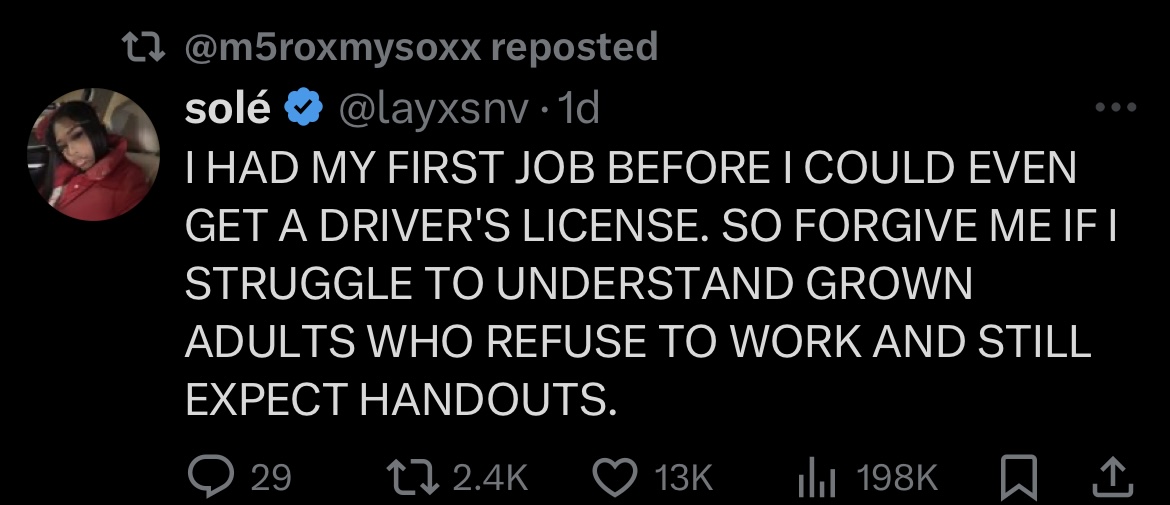This screenshot has width=1170, height=505.
Task: Click the 13K likes count
Action: coord(683,477)
